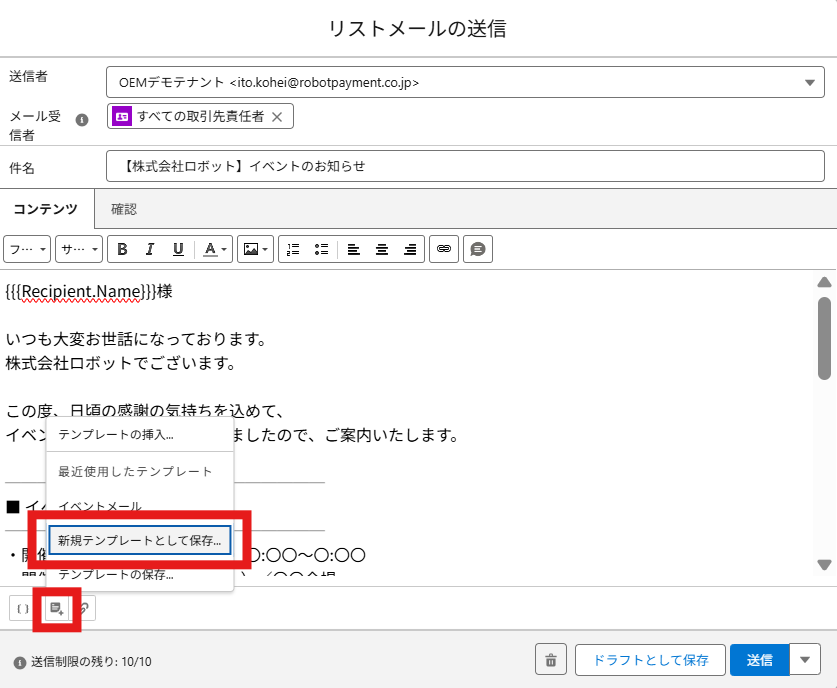The image size is (837, 688).
Task: Select 新規テンプレートとして保存 menu item
Action: click(140, 541)
